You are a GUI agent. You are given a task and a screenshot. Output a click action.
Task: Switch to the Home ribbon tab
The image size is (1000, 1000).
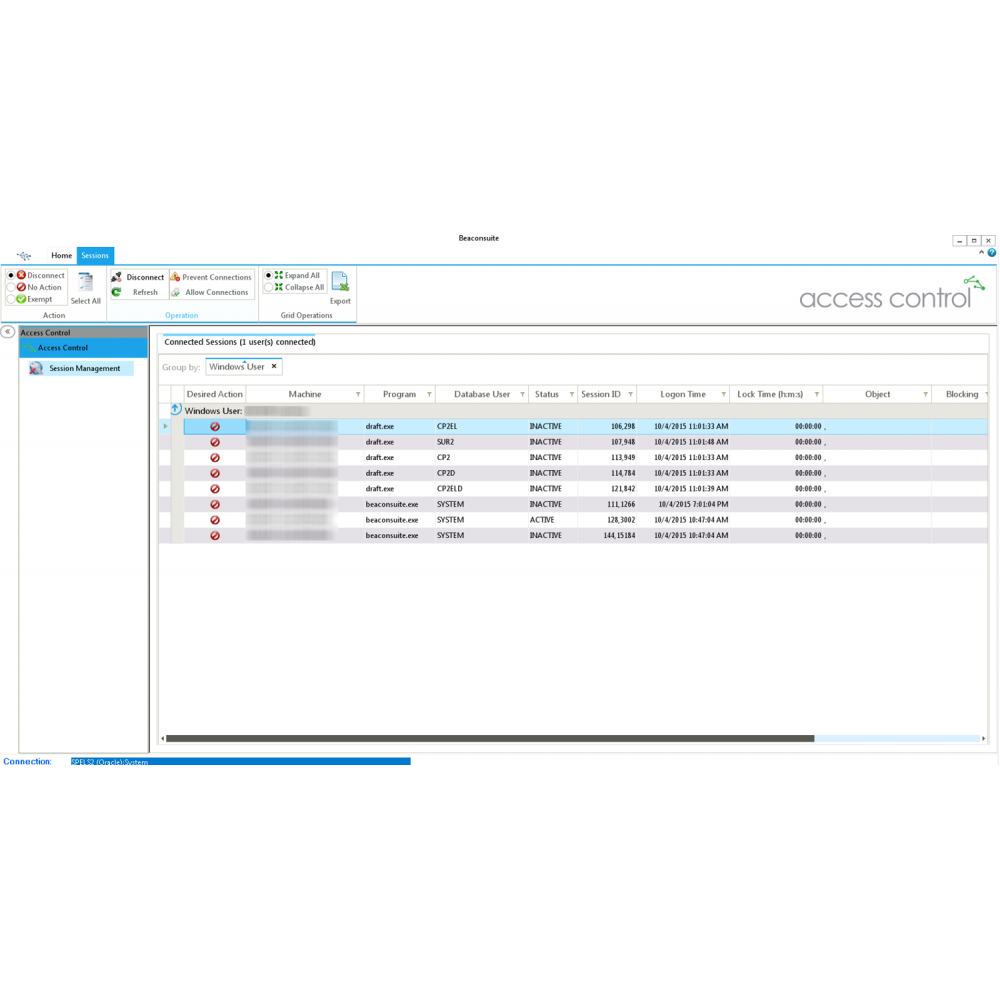coord(62,256)
